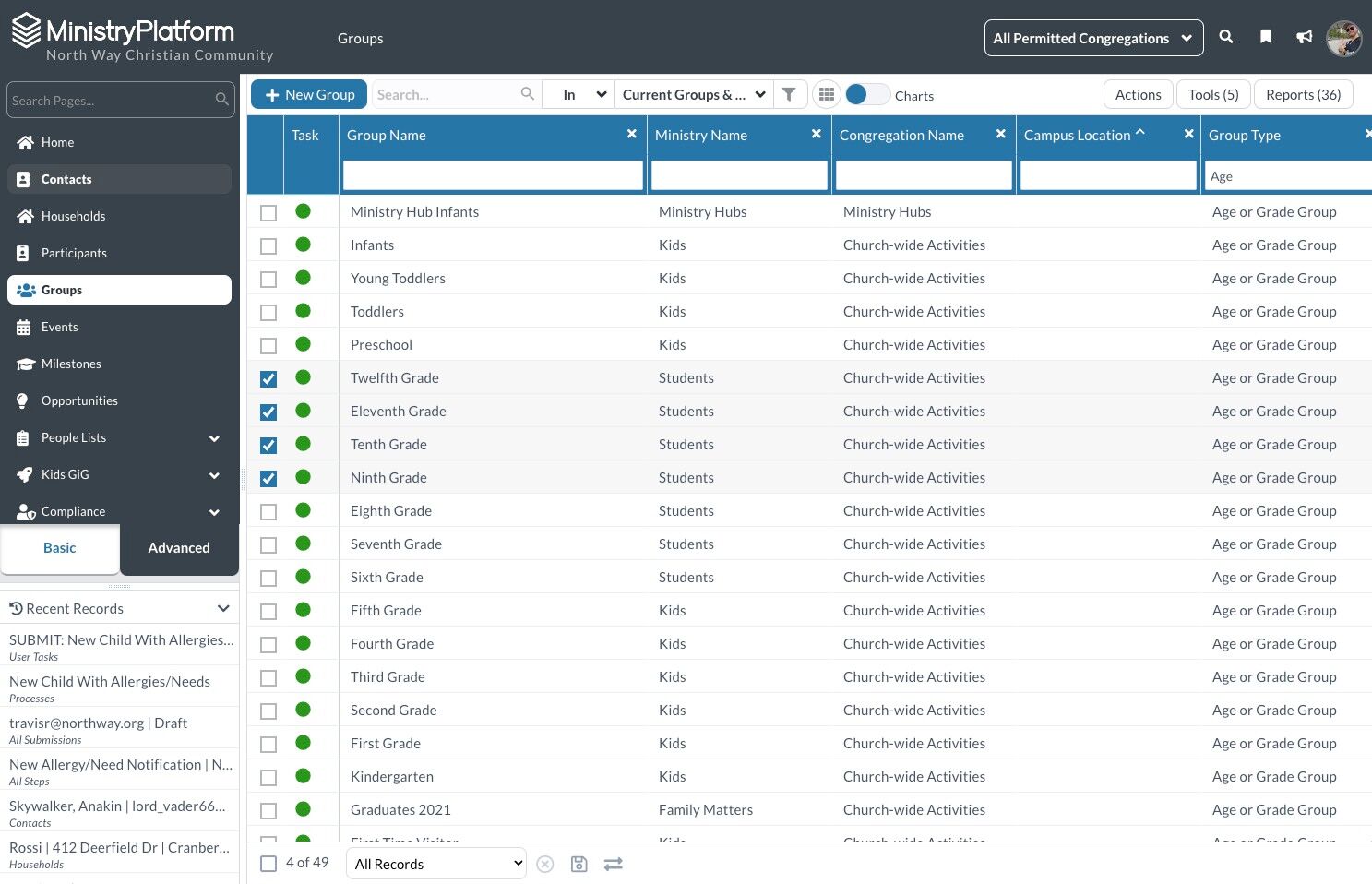Toggle the Charts switch
1372x884 pixels.
(x=867, y=94)
